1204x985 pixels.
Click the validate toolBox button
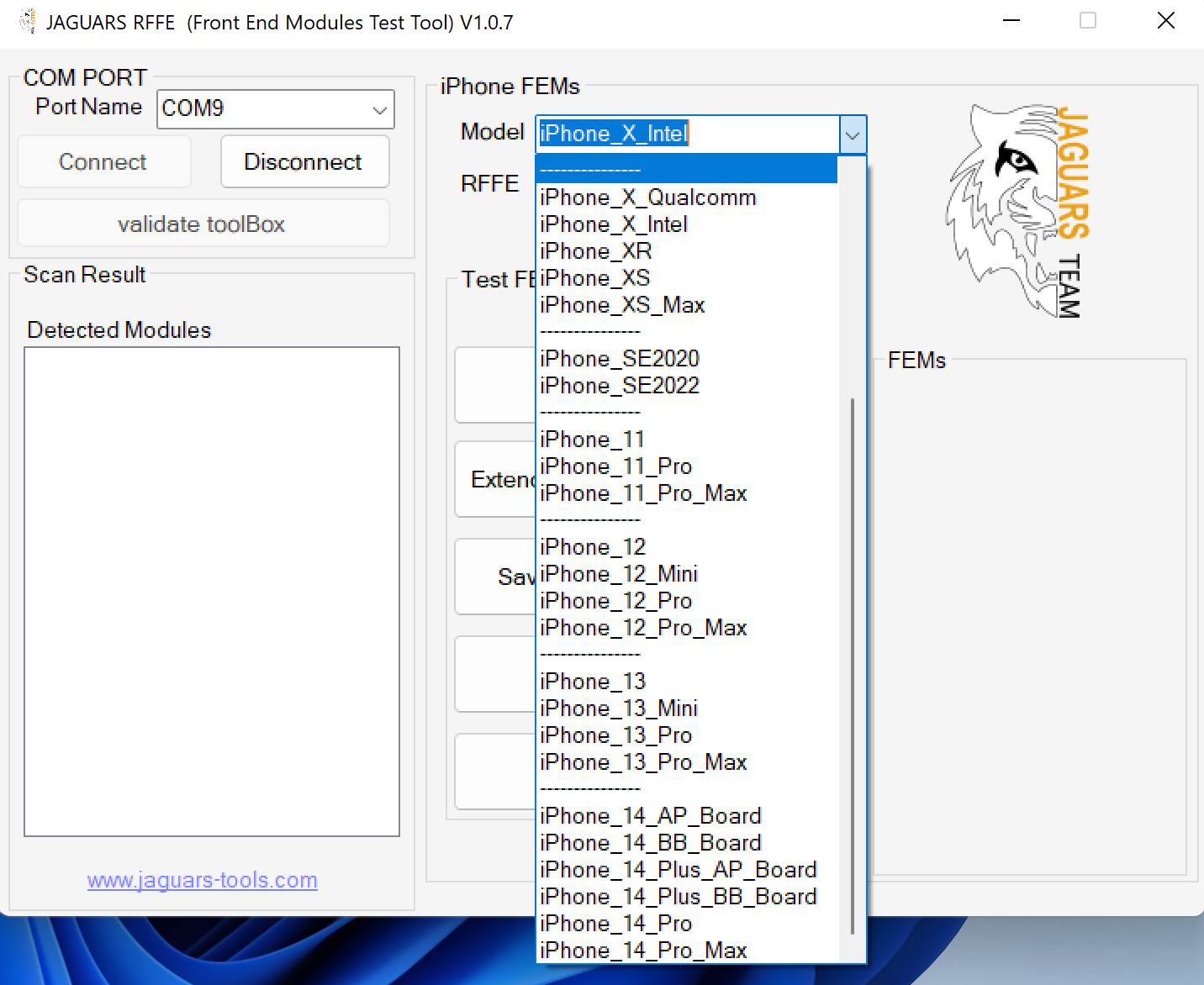203,224
